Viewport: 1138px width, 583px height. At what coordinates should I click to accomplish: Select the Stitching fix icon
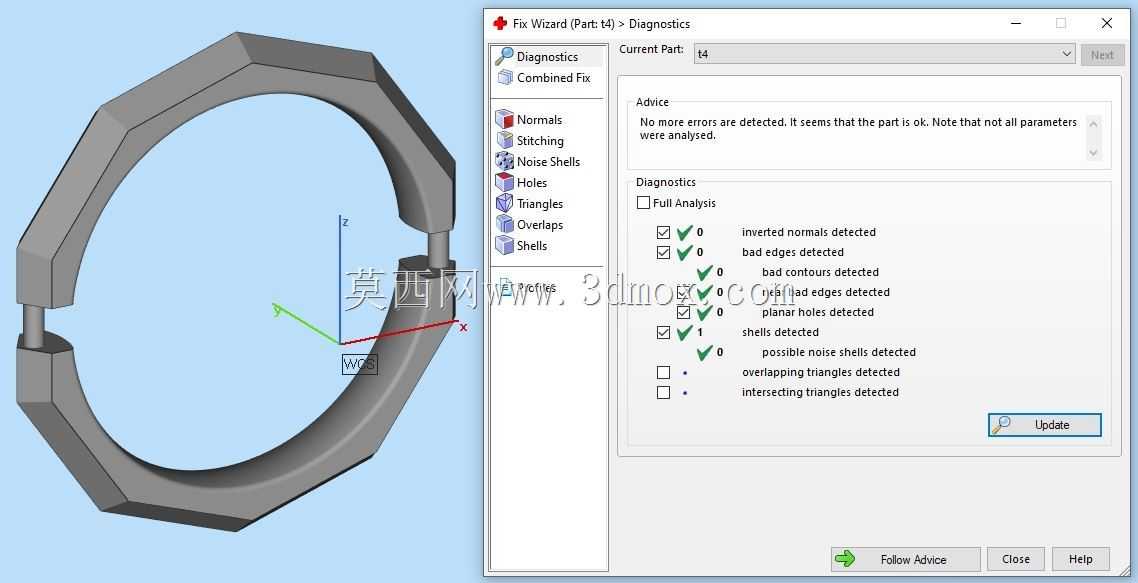pos(504,140)
